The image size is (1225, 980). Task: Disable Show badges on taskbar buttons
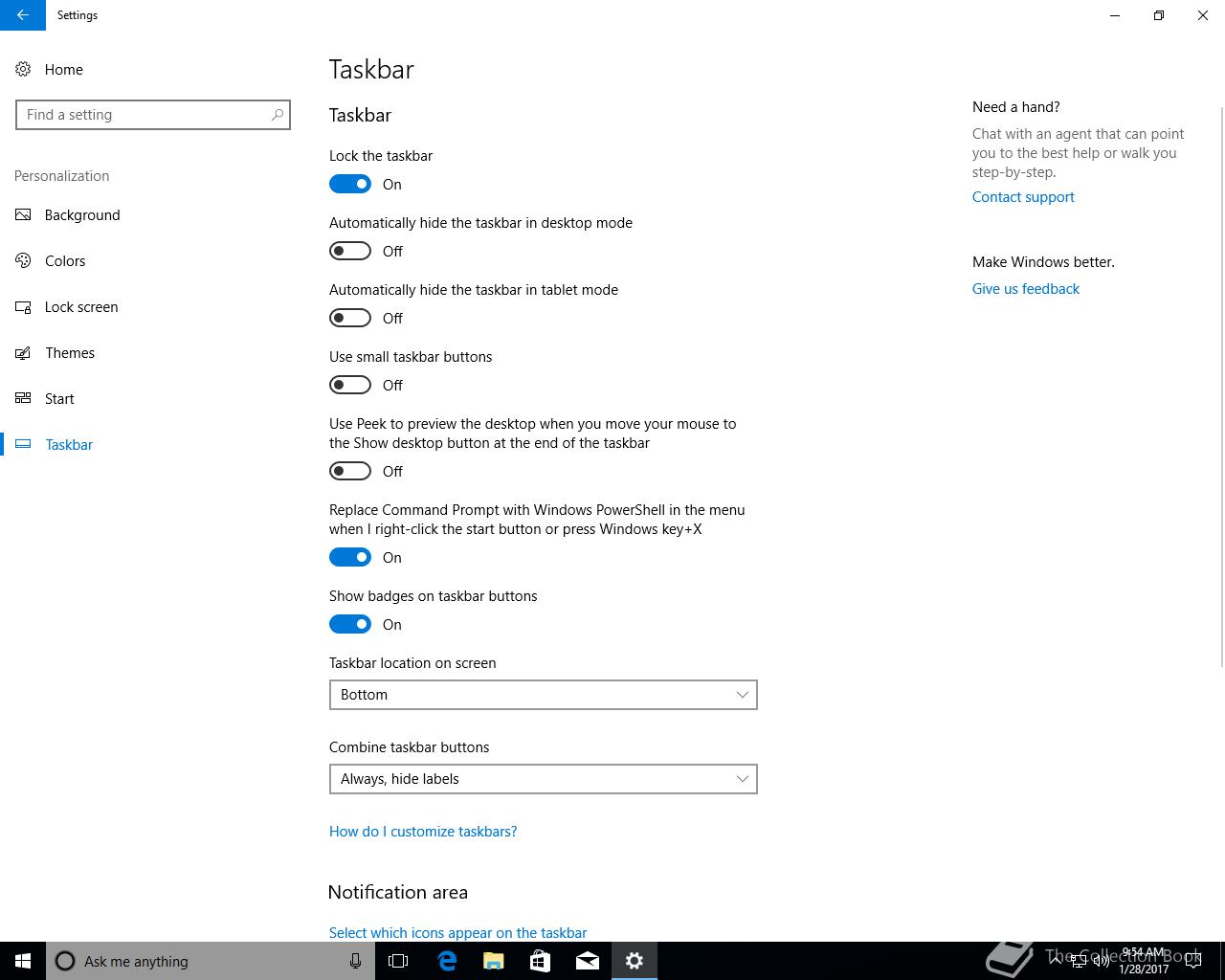350,624
